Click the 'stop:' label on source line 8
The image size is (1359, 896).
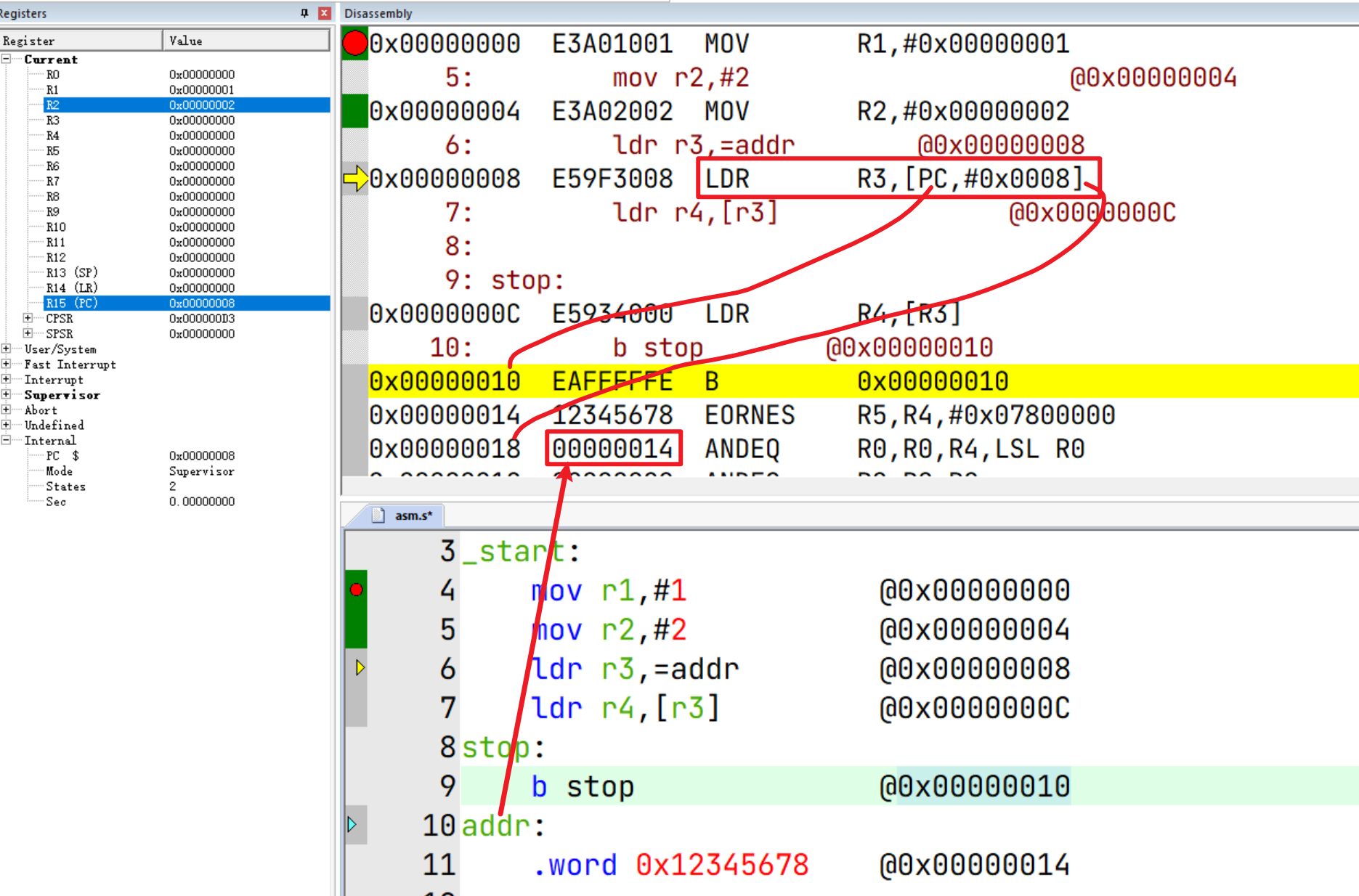503,747
